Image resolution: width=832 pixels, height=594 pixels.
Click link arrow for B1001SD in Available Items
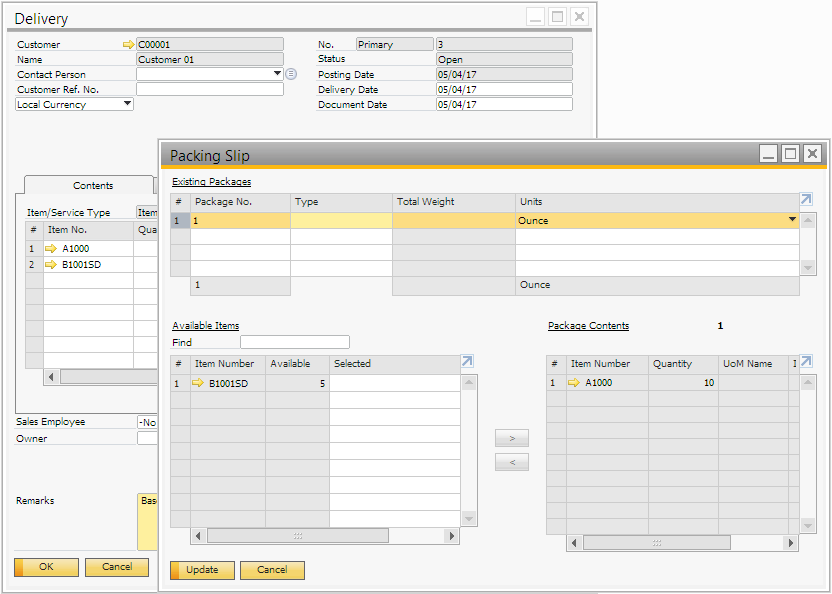point(198,383)
